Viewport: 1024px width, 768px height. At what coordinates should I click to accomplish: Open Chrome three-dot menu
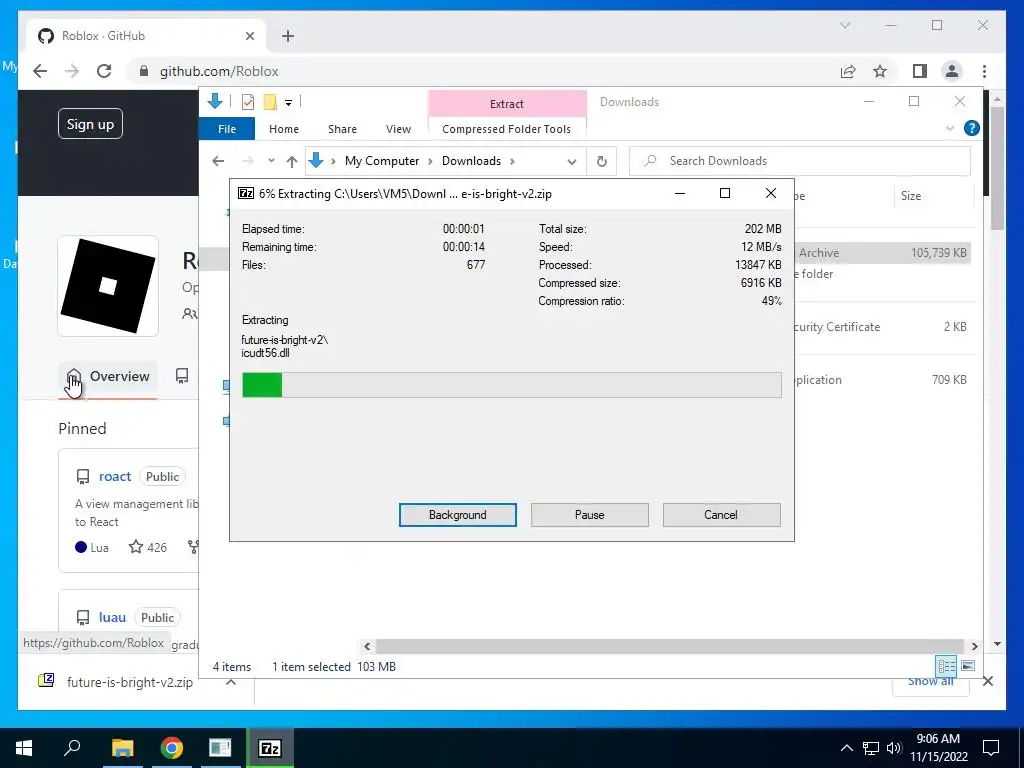[984, 71]
